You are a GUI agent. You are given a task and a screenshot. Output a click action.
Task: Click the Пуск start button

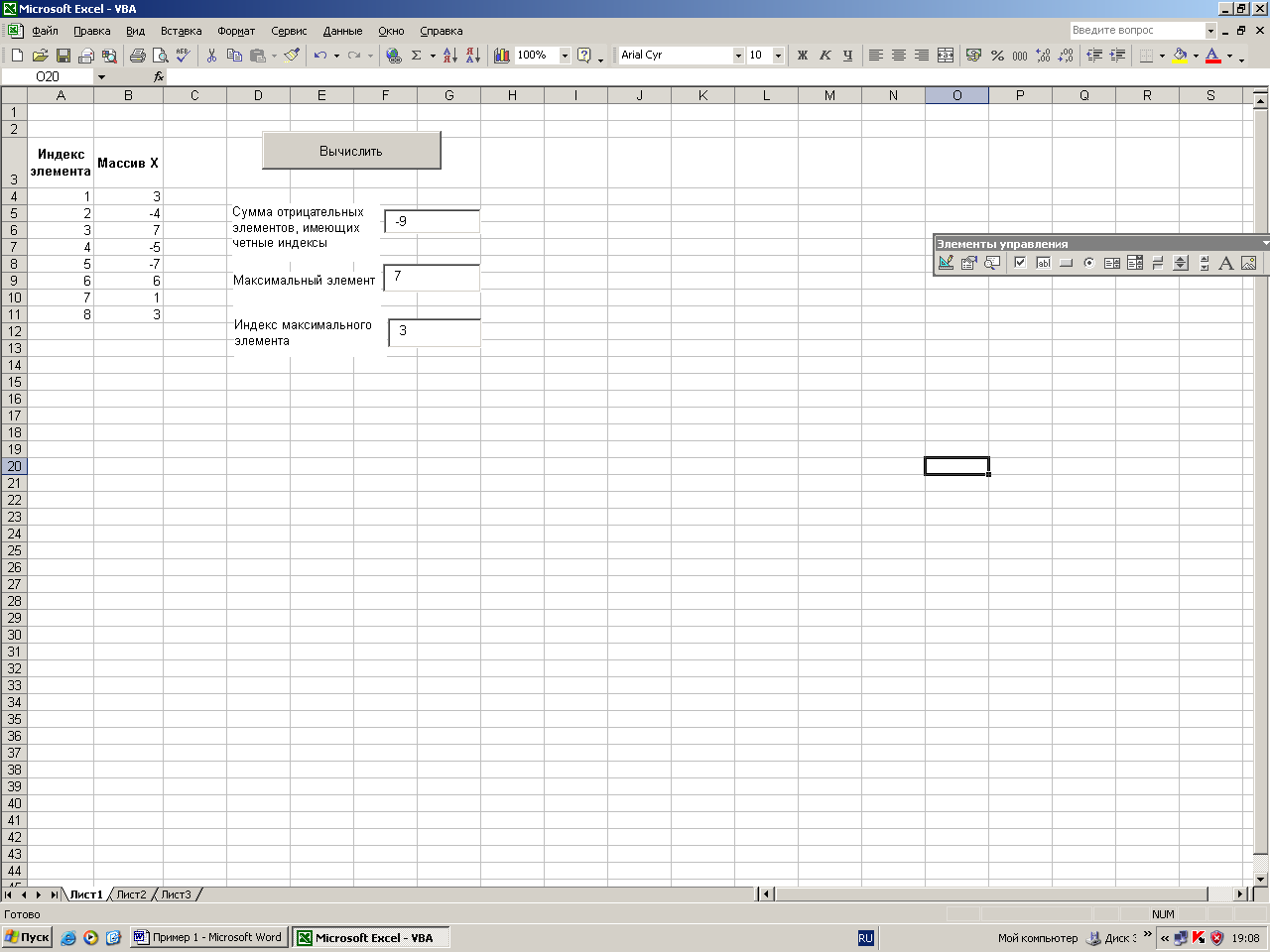click(27, 937)
